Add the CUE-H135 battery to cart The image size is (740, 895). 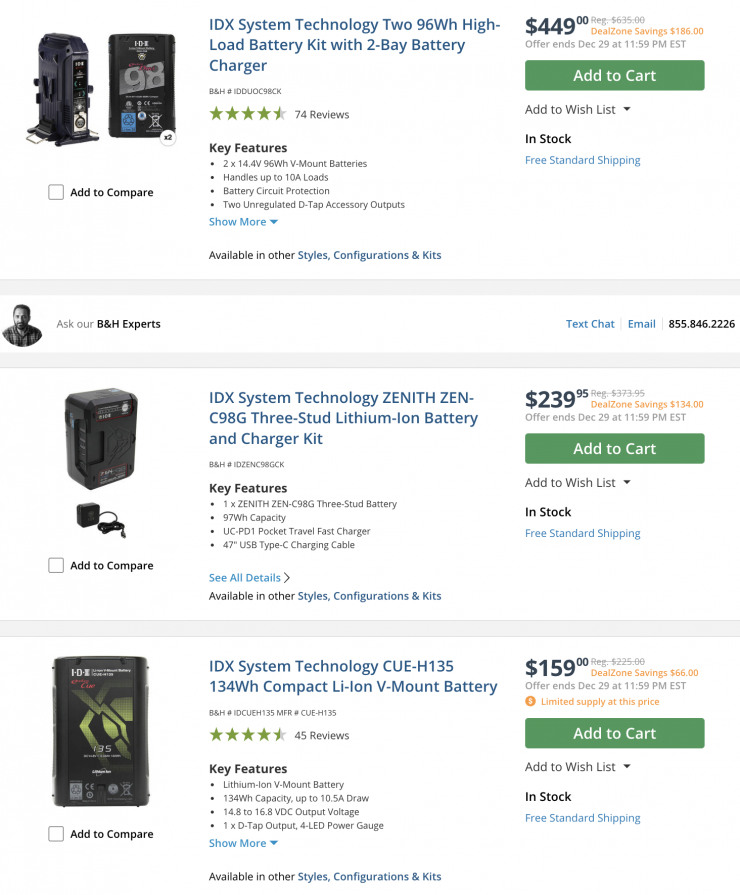tap(614, 733)
